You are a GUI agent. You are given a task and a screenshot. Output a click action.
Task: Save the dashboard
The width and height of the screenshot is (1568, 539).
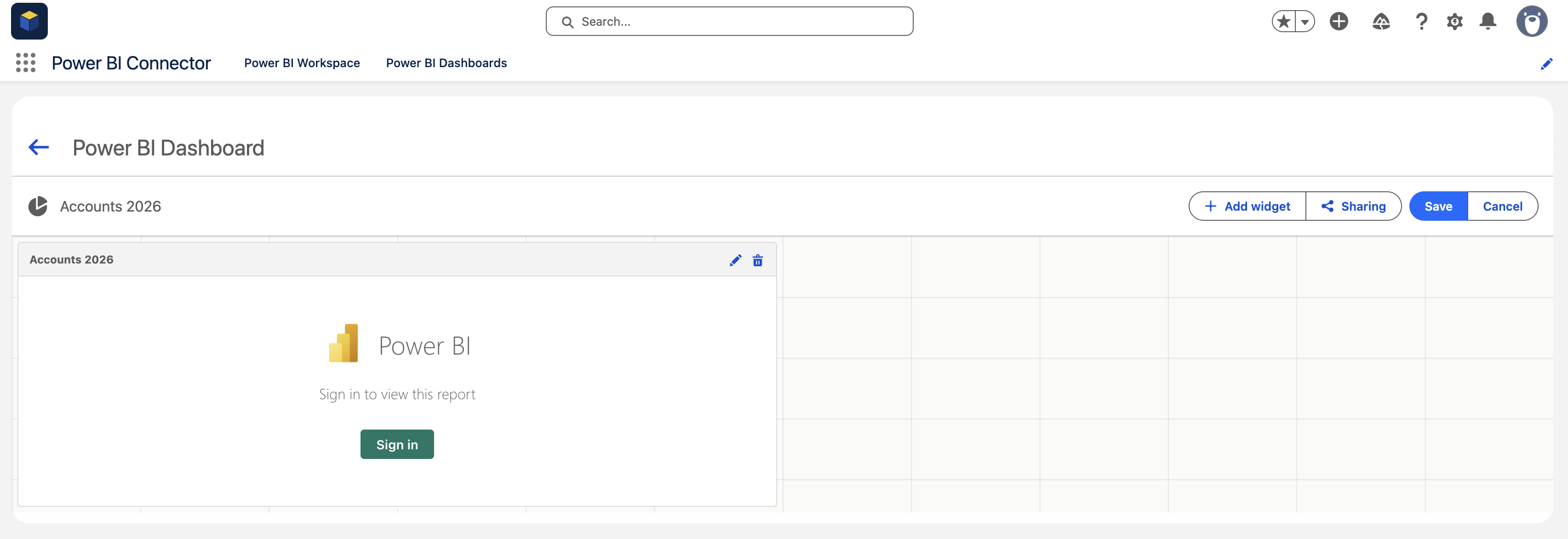pos(1438,206)
